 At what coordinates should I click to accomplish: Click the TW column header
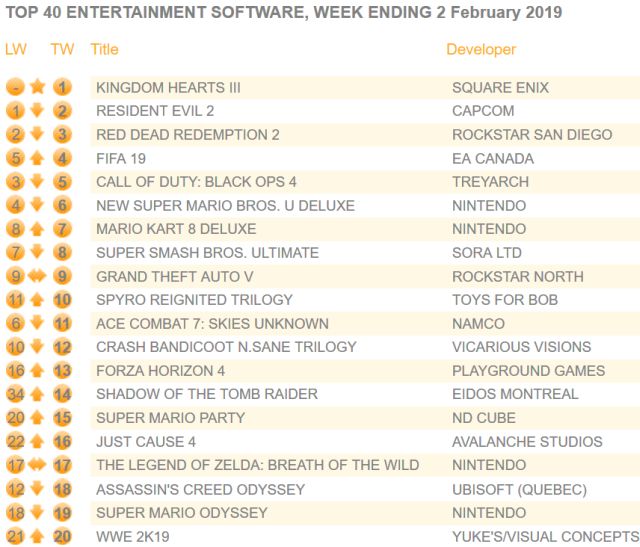[62, 49]
